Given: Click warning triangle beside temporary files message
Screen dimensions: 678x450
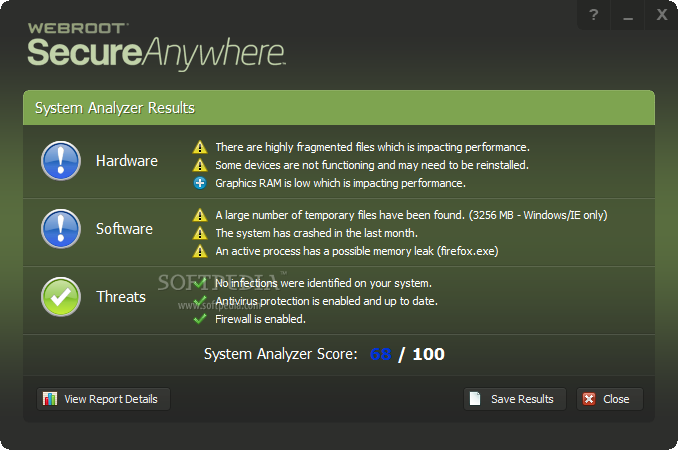Looking at the screenshot, I should coord(200,215).
